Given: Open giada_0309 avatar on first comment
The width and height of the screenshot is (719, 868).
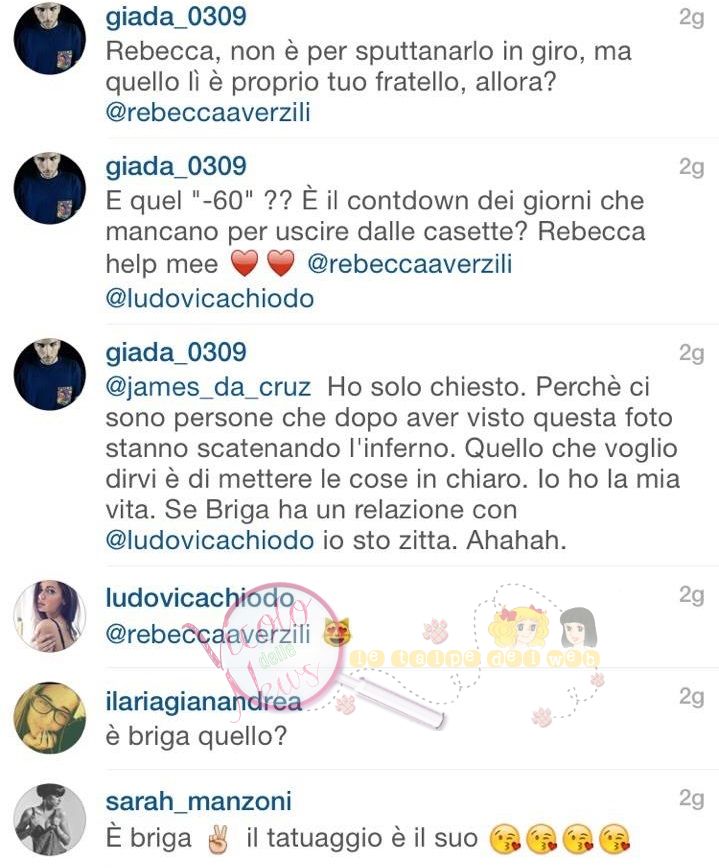Looking at the screenshot, I should (50, 38).
